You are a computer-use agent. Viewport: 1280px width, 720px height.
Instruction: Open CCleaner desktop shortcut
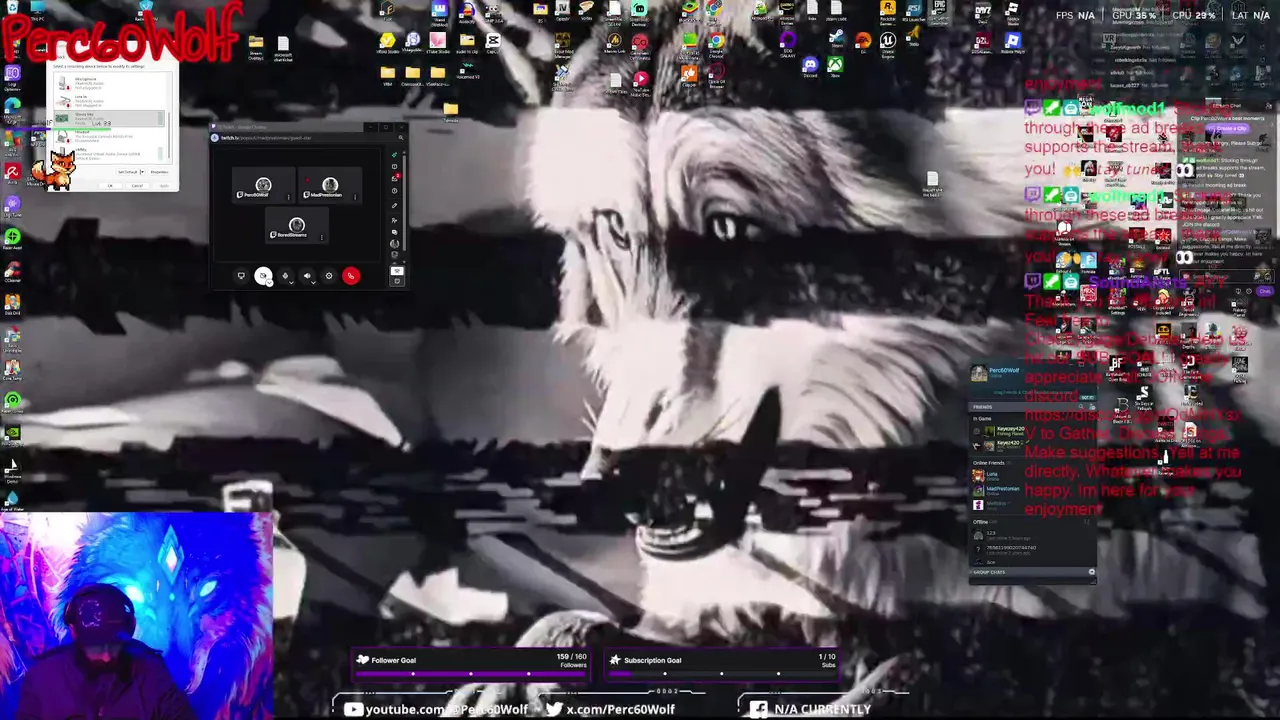coord(13,271)
